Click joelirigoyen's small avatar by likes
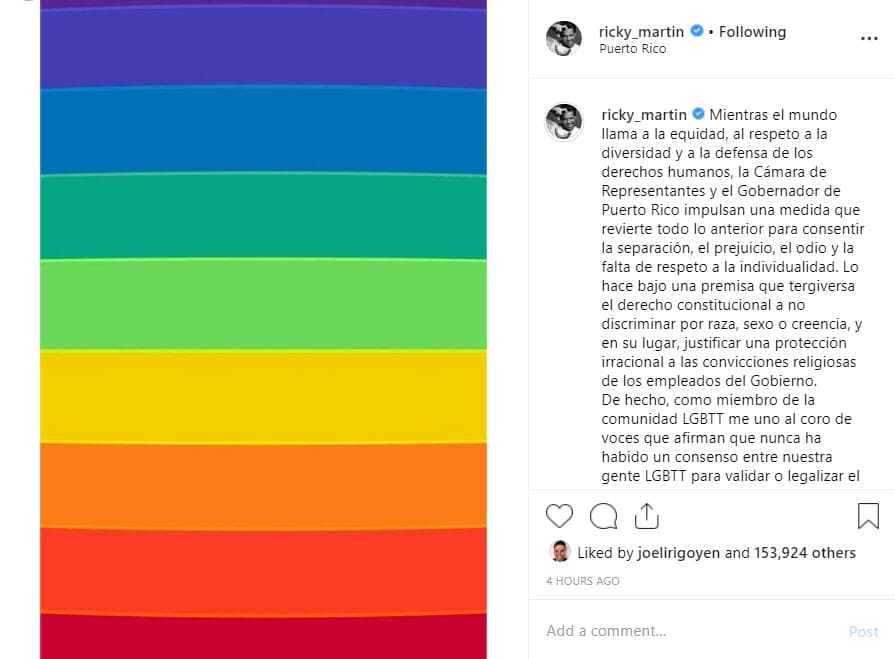 [x=560, y=552]
